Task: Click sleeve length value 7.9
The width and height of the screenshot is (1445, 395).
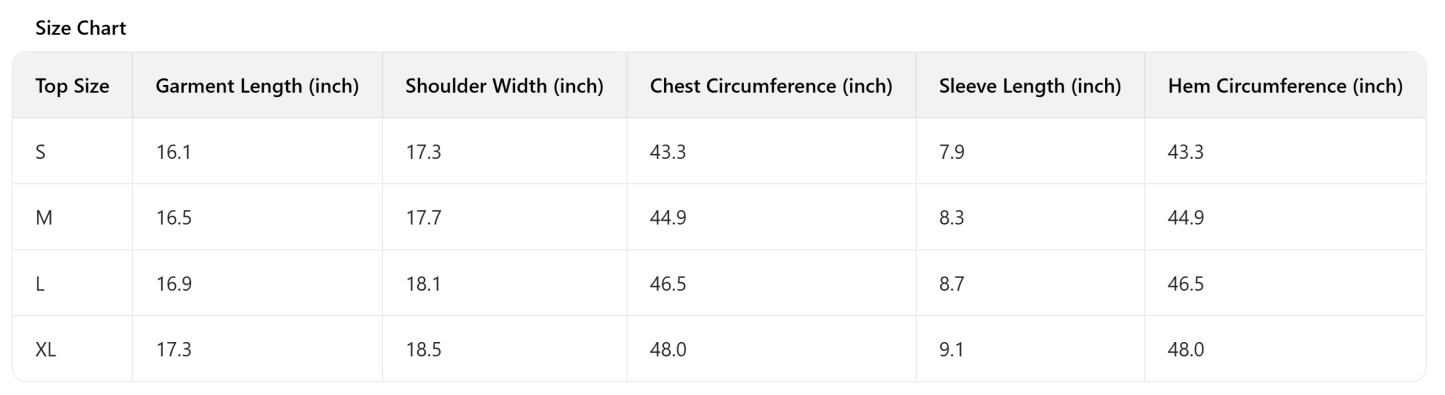Action: point(952,152)
